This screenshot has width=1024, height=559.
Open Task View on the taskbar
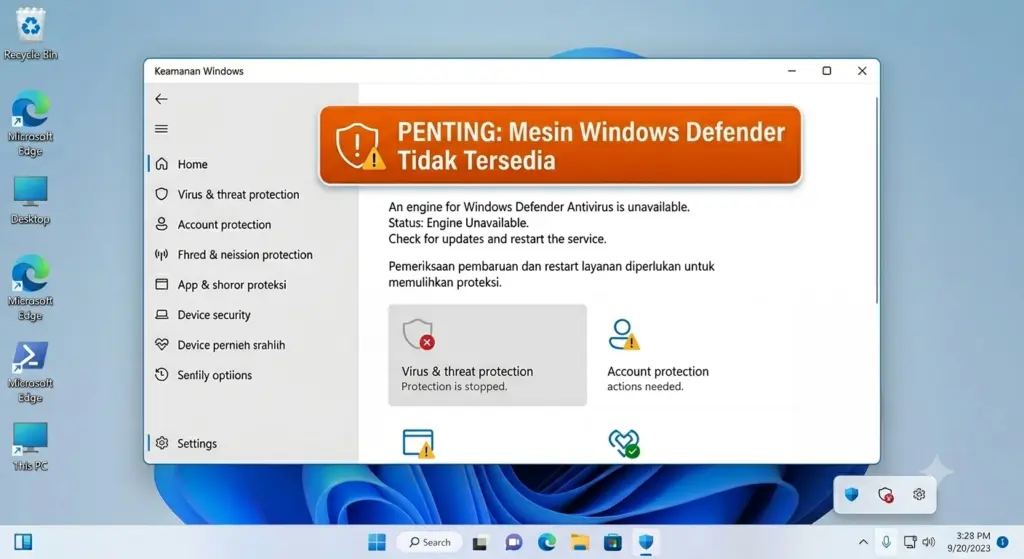coord(480,543)
